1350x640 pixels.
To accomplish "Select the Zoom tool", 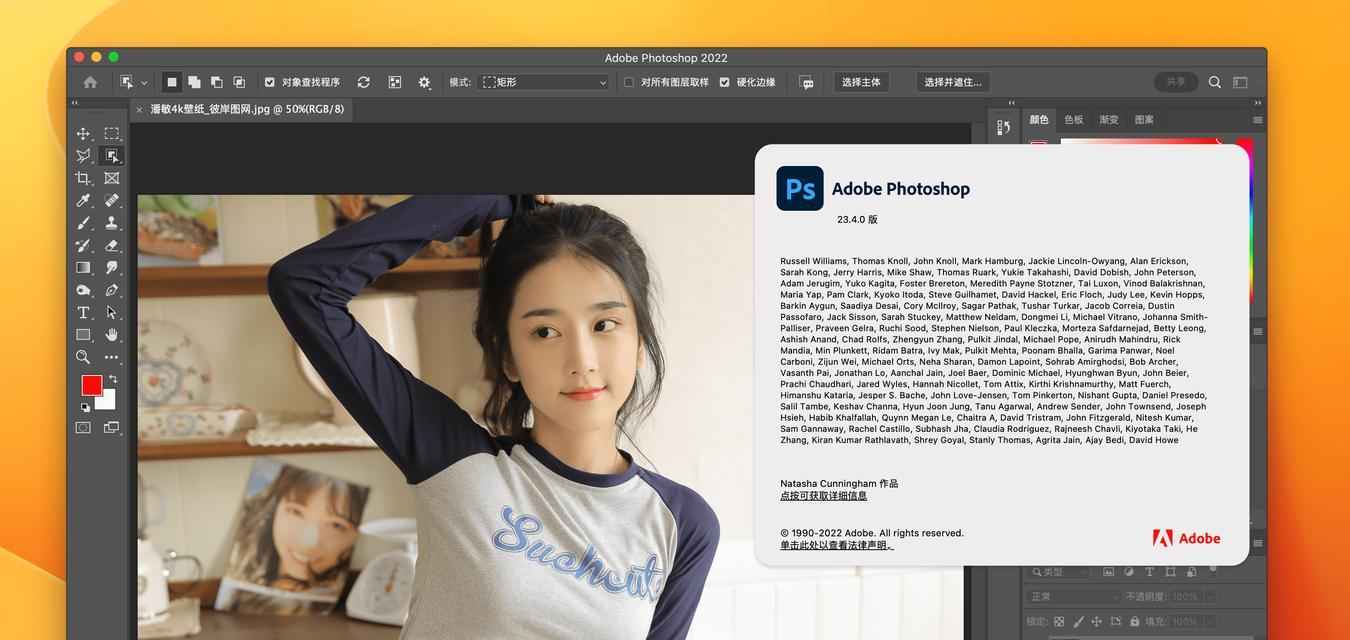I will pos(83,357).
